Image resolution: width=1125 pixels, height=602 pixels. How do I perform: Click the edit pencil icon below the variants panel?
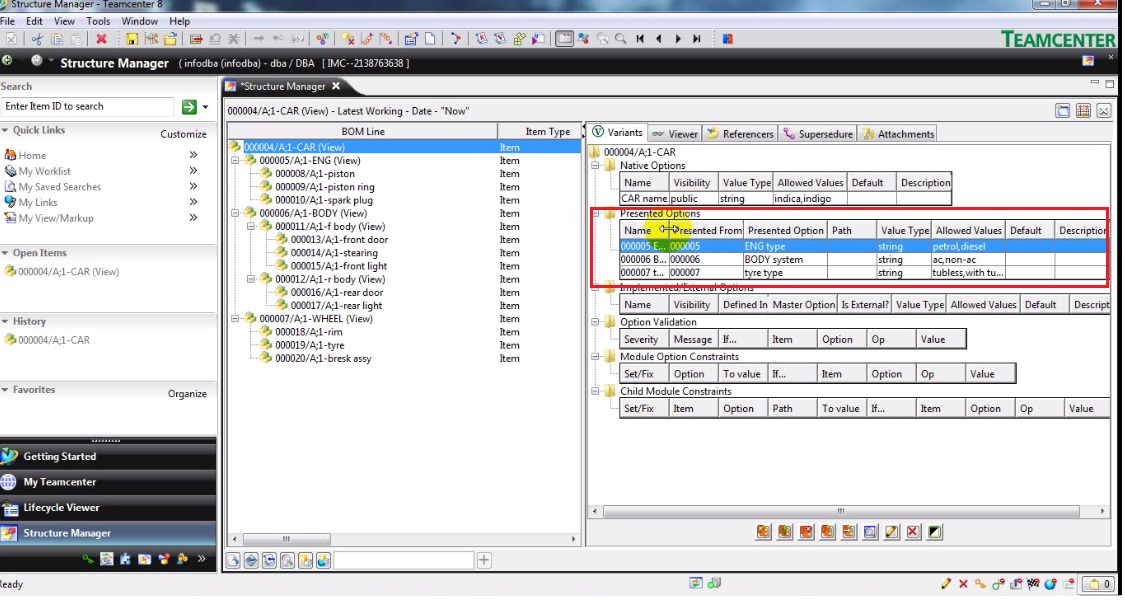892,532
